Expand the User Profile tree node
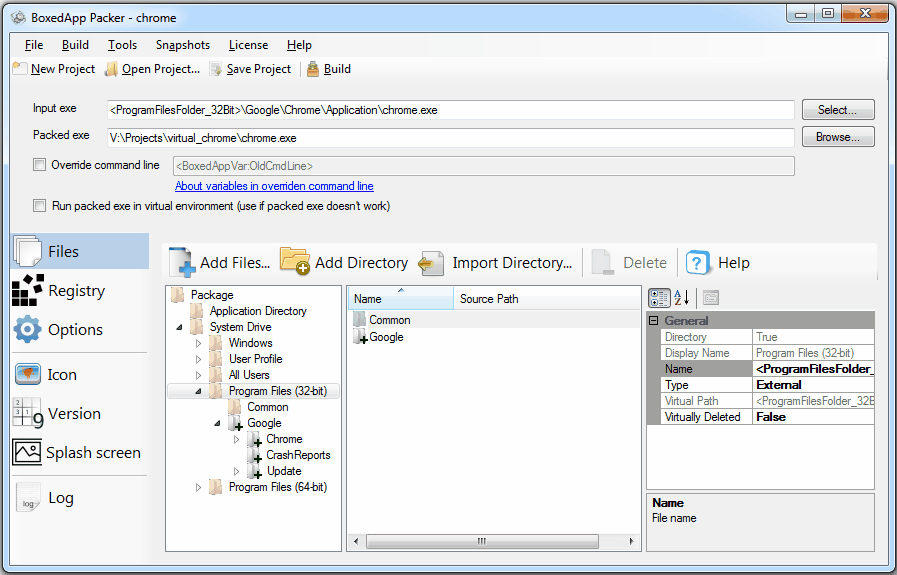 coord(199,359)
